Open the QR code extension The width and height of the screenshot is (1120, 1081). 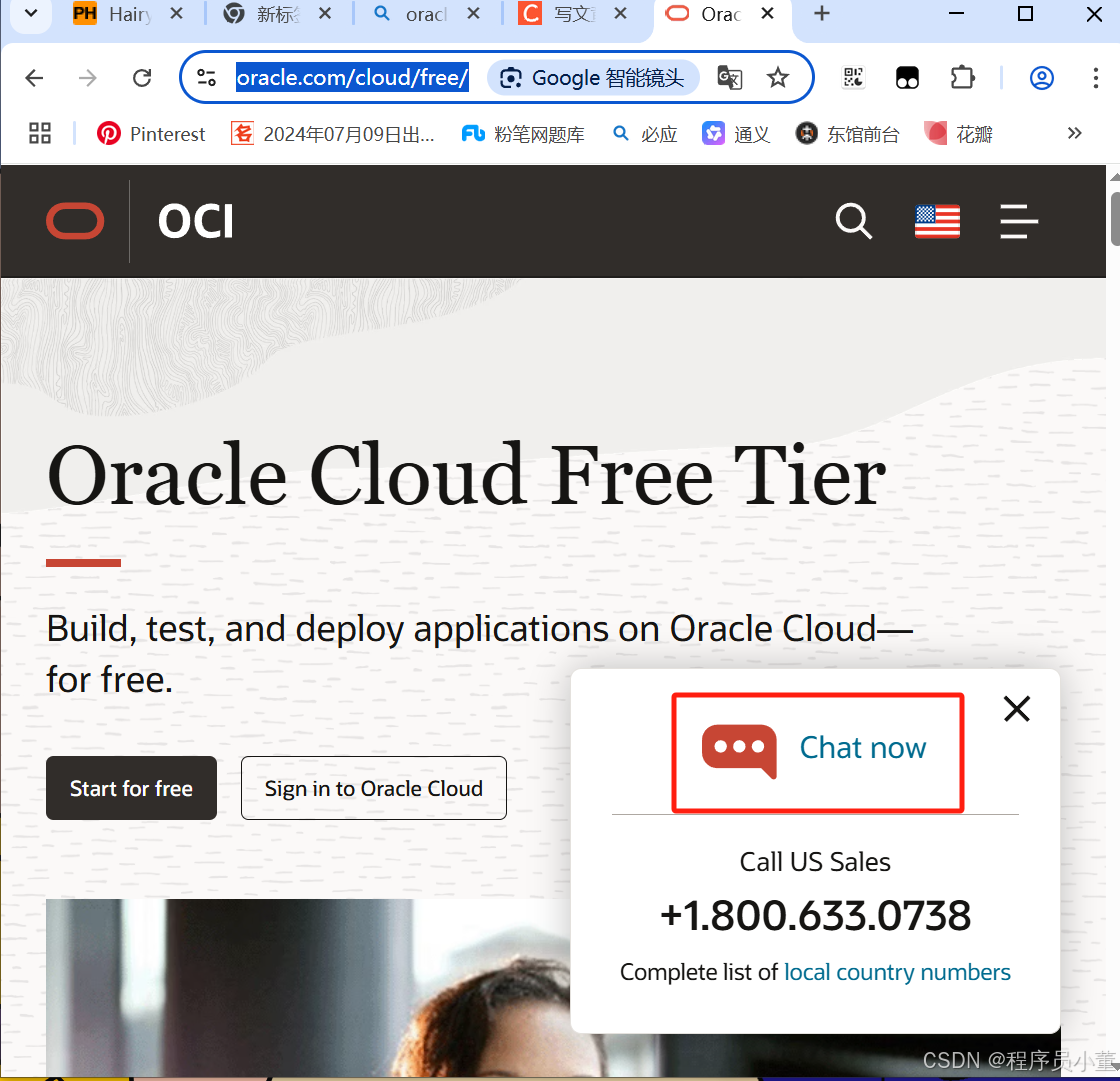point(854,77)
